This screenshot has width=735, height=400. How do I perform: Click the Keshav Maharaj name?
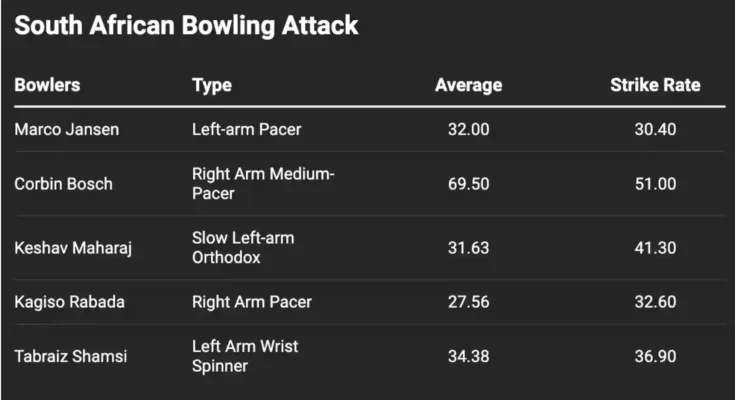click(x=73, y=248)
